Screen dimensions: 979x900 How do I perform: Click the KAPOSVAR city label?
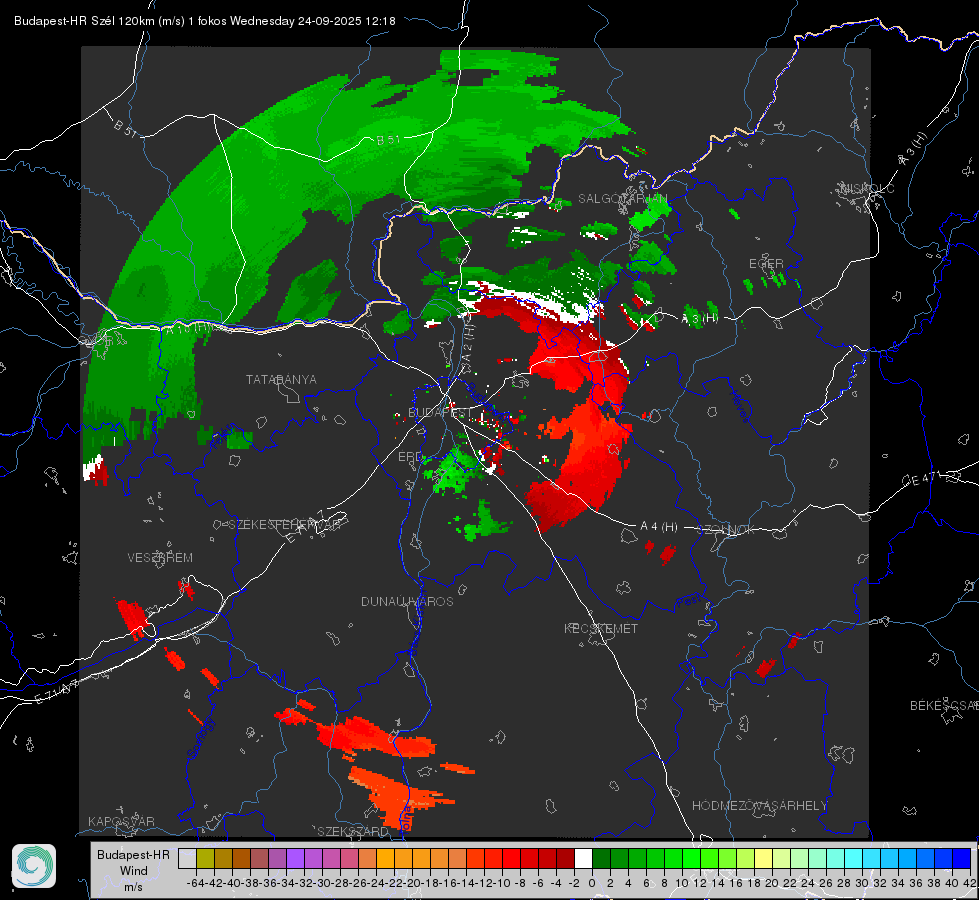[x=121, y=821]
